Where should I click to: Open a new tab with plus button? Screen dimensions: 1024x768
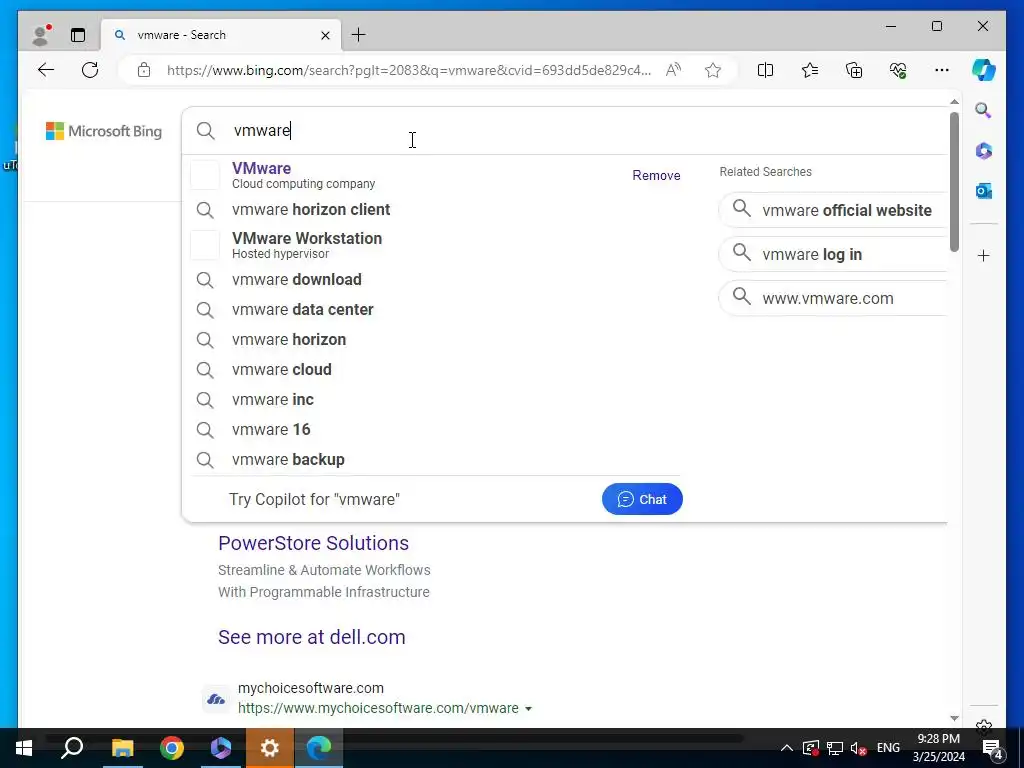(359, 35)
